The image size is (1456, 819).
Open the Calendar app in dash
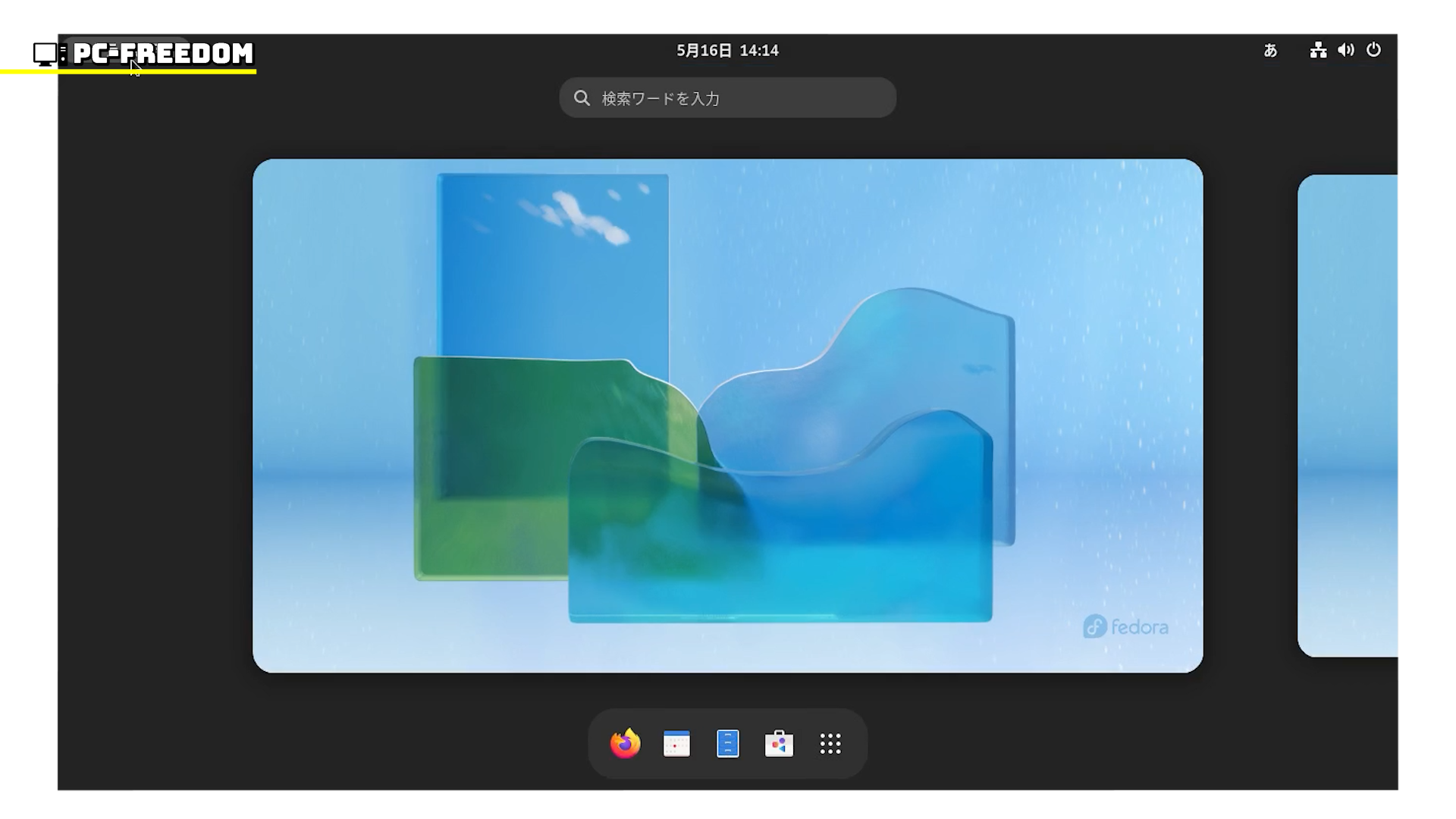pyautogui.click(x=676, y=744)
